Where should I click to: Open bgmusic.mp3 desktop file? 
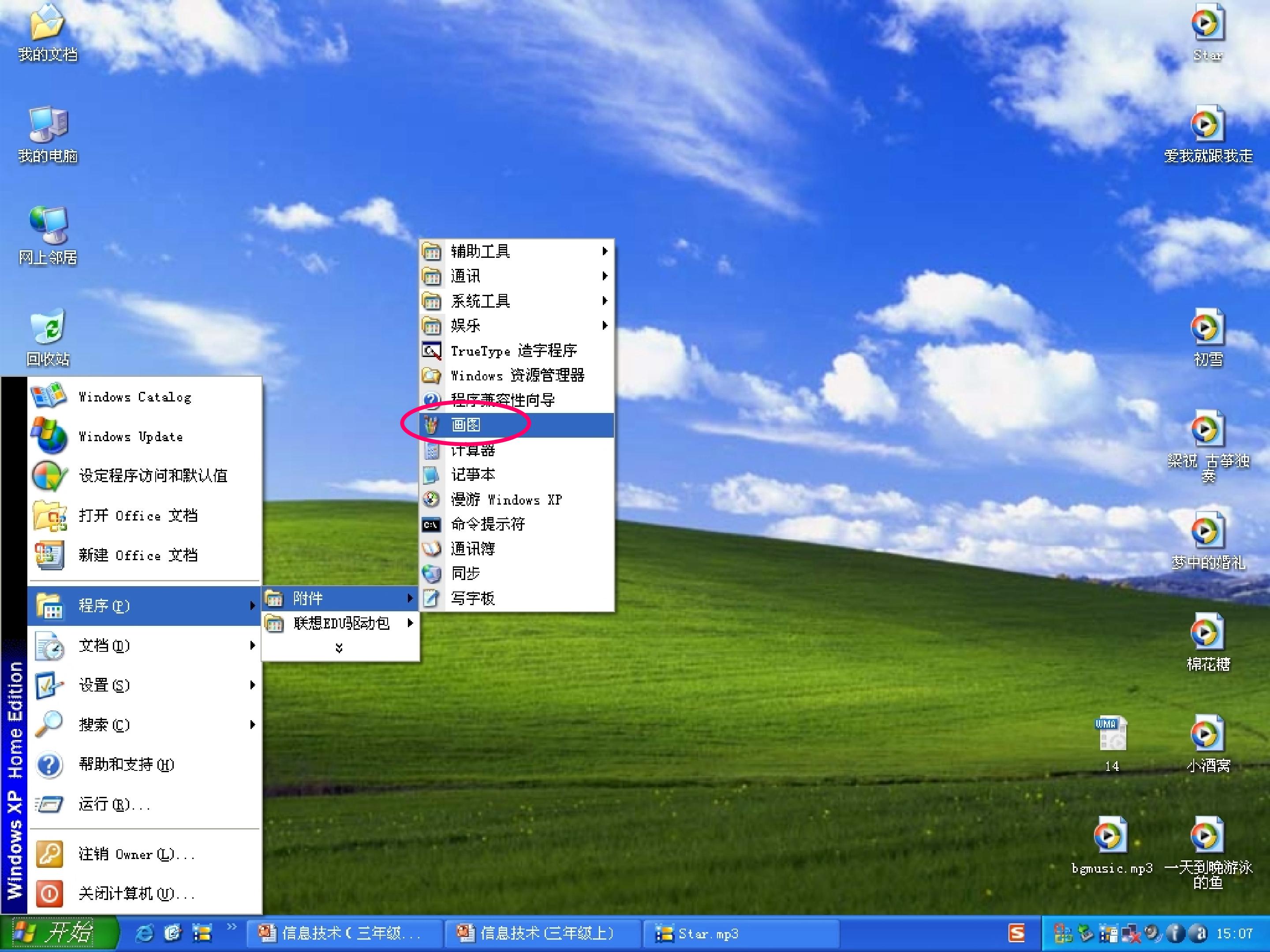[1112, 836]
